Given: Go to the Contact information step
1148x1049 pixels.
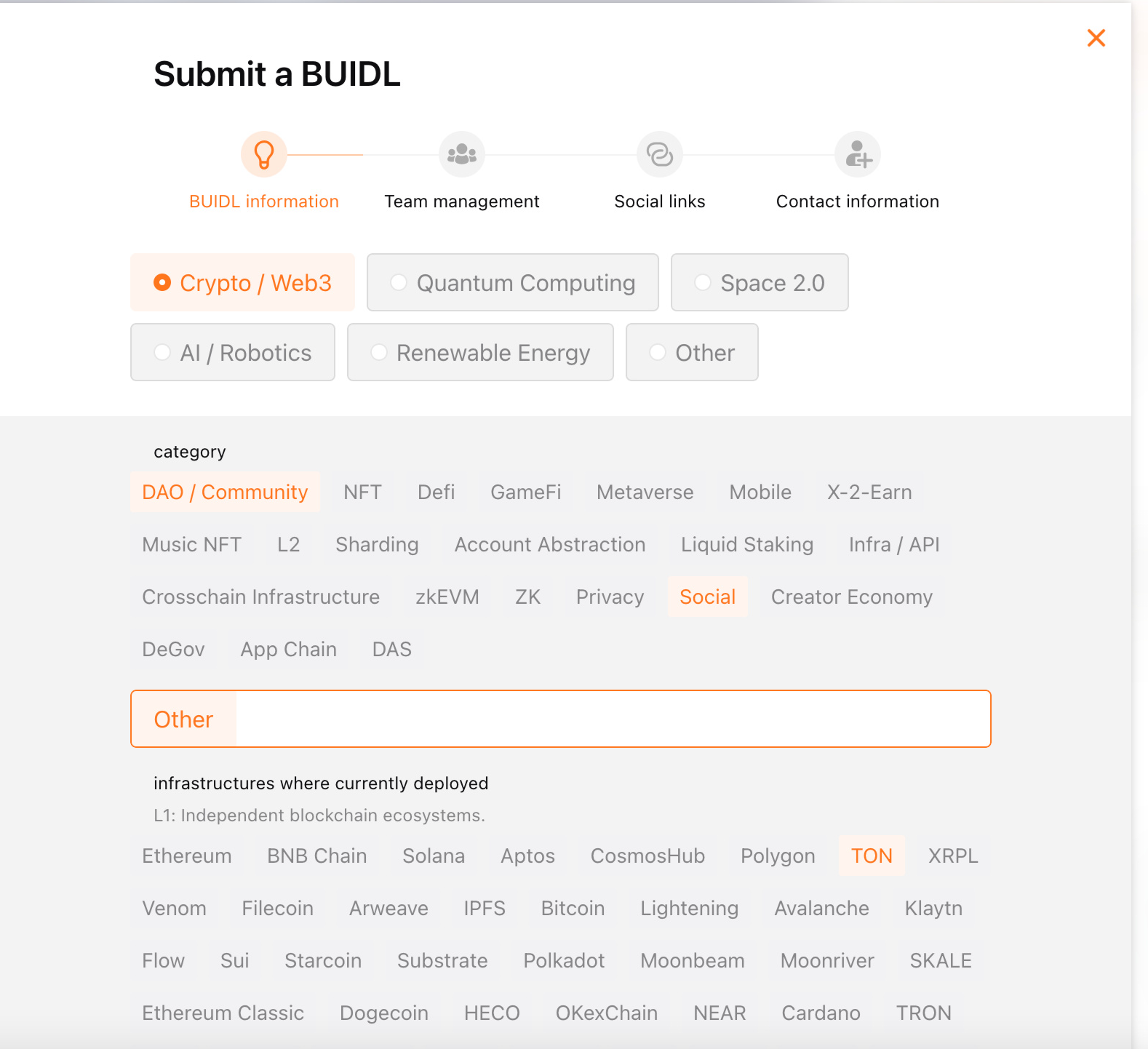Looking at the screenshot, I should [x=858, y=202].
